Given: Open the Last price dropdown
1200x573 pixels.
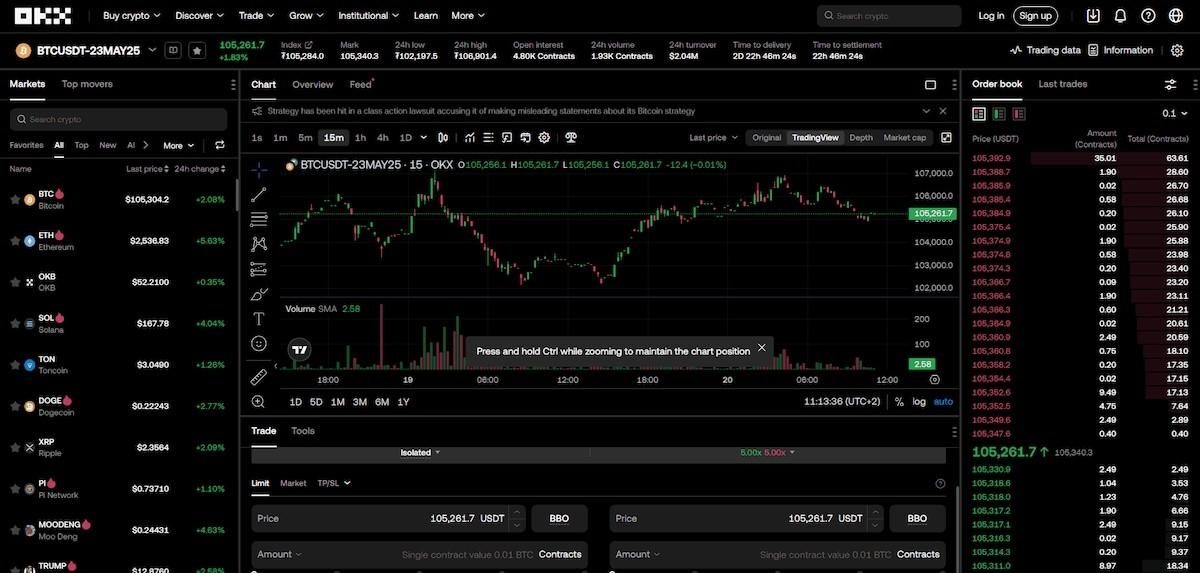Looking at the screenshot, I should 714,137.
